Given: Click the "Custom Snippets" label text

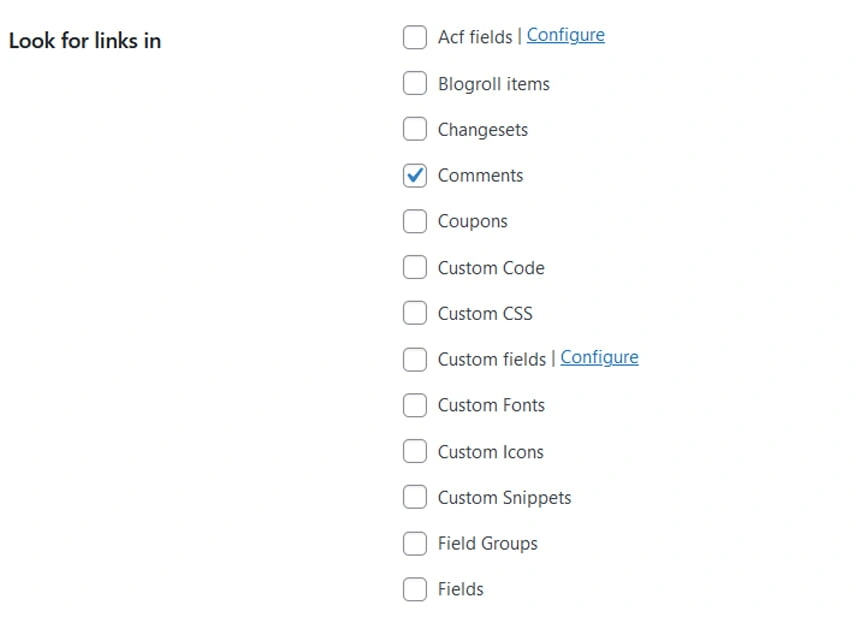Looking at the screenshot, I should 504,498.
